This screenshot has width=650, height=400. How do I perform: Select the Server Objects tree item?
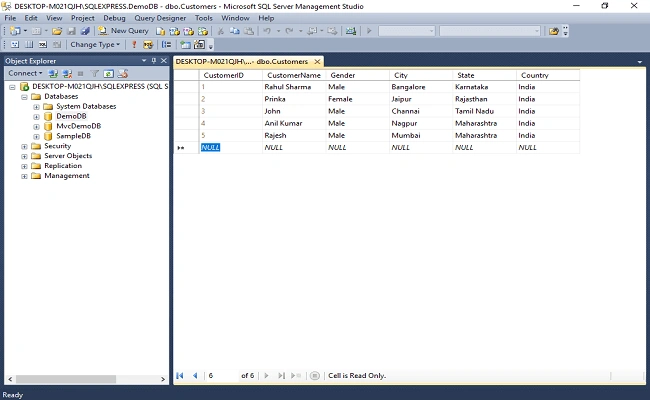pyautogui.click(x=68, y=156)
